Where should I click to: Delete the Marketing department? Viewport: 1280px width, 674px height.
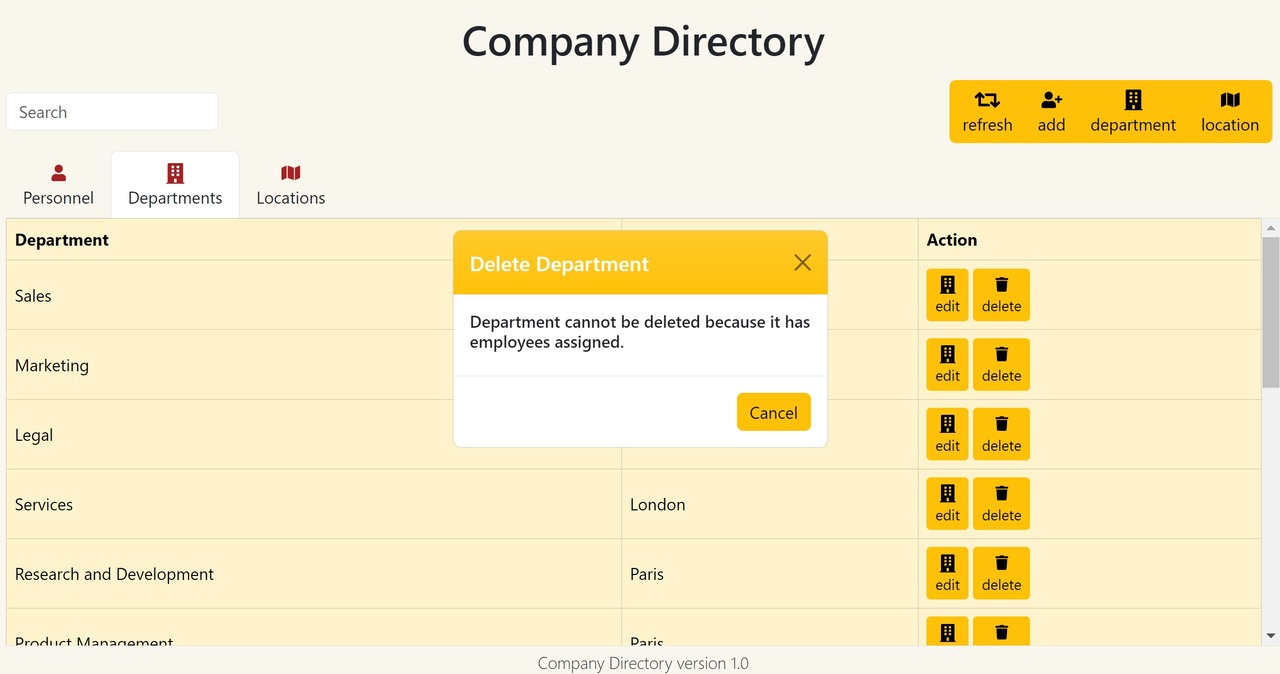(x=1001, y=364)
